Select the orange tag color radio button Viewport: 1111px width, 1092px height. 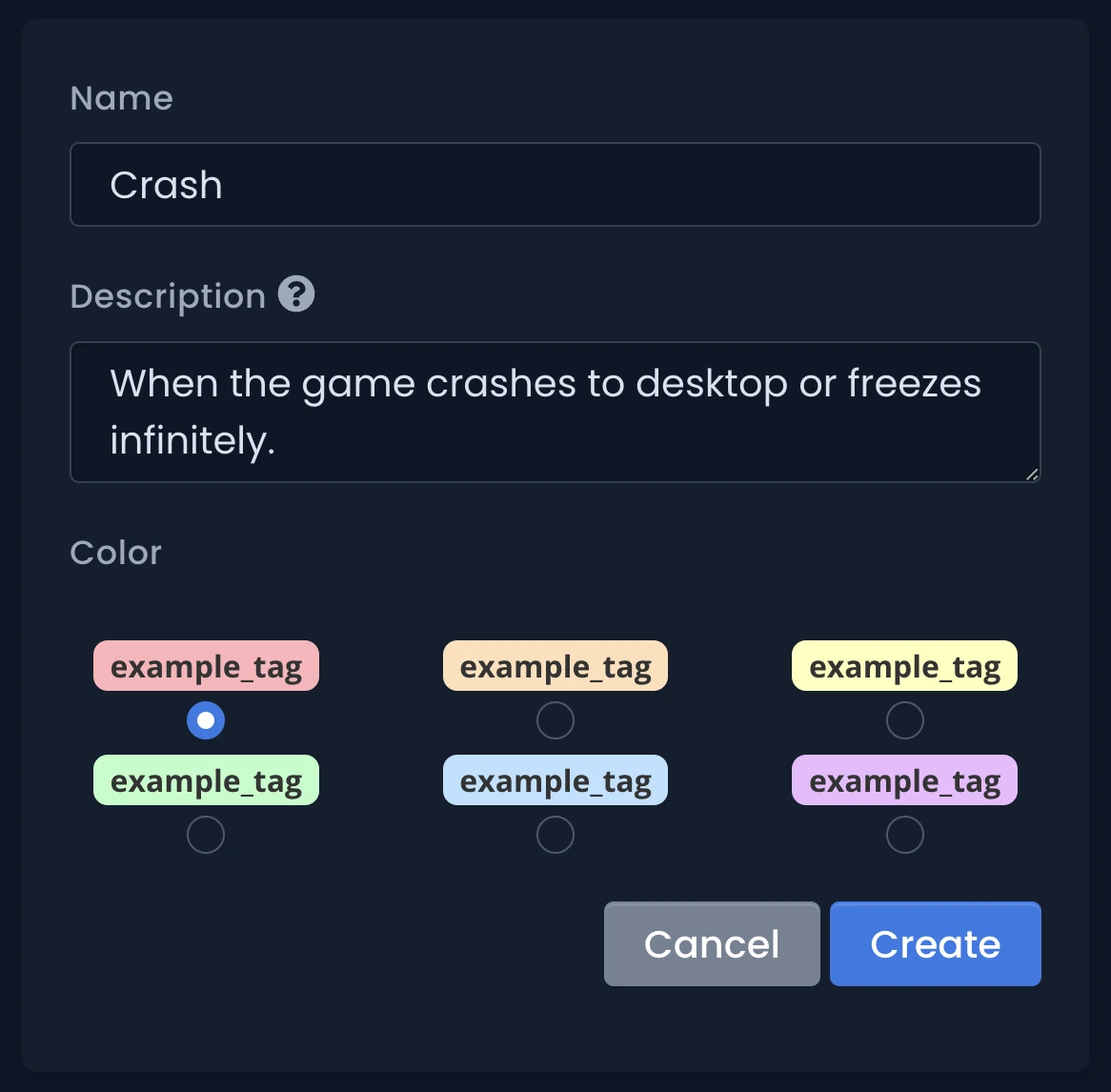pos(555,720)
